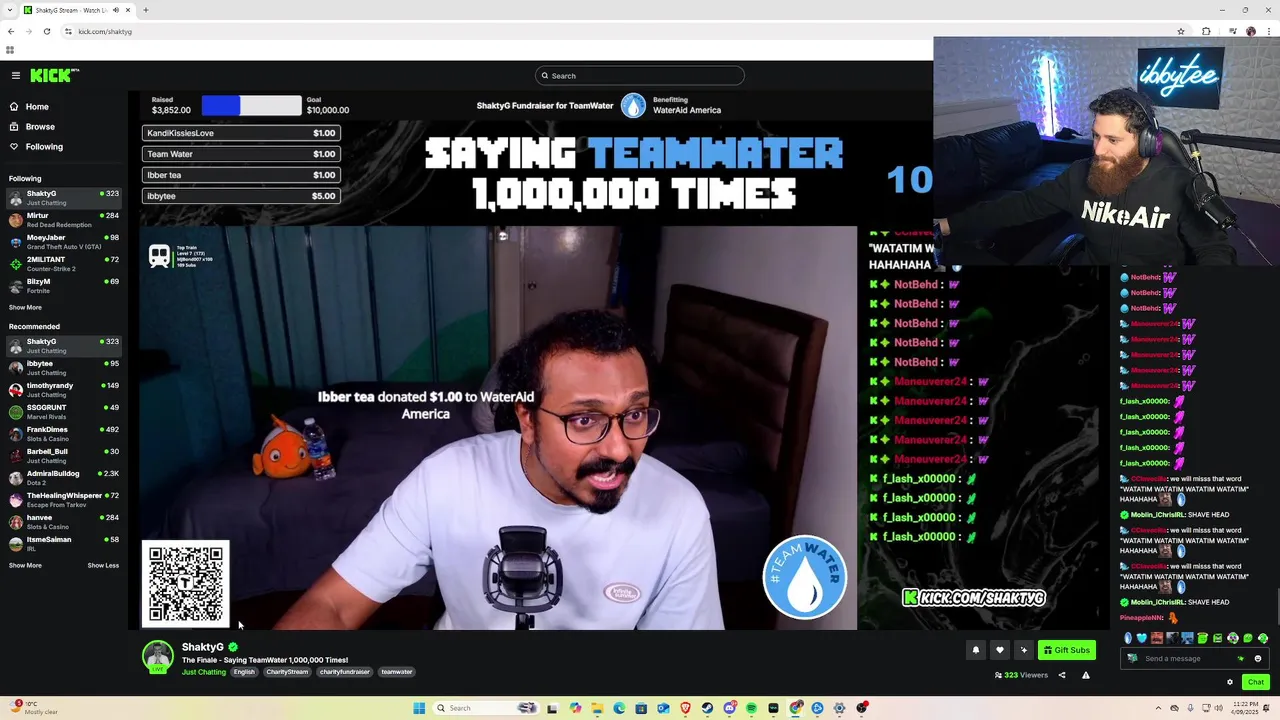Select the CharityStream tag
Screen dimensions: 1280x720
287,672
